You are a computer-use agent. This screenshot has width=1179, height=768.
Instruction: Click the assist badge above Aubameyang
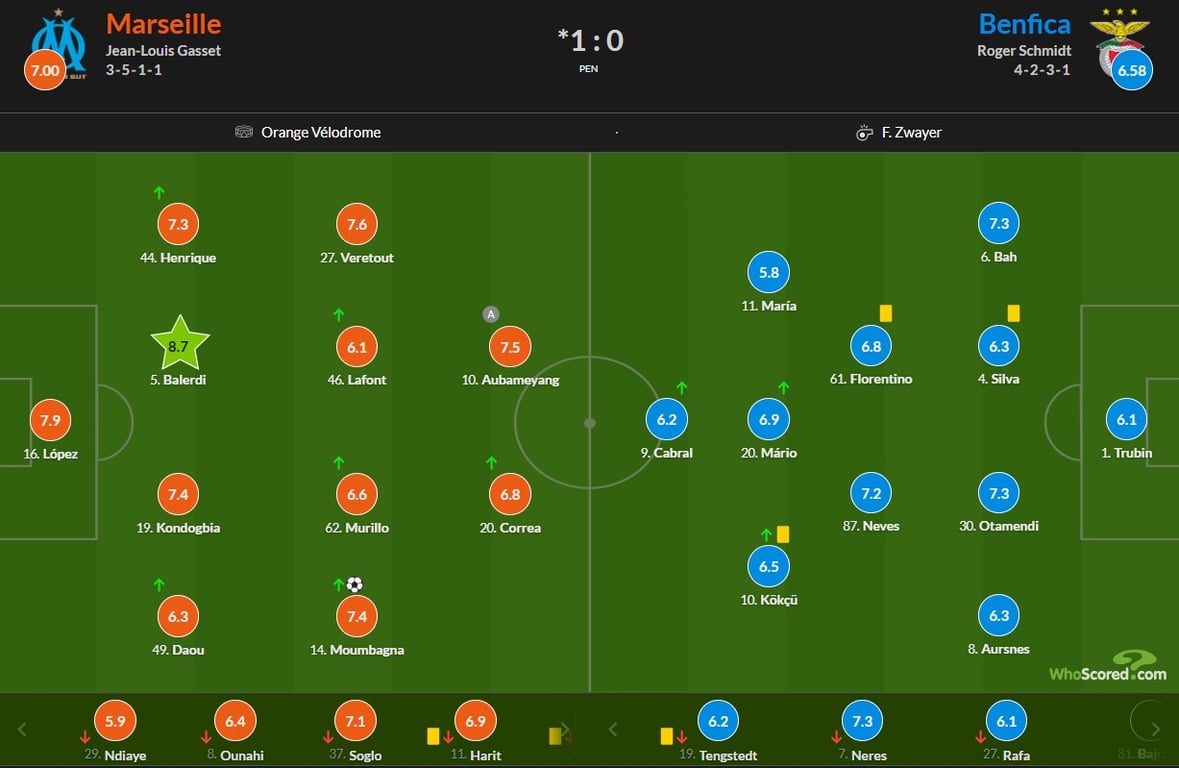(x=490, y=314)
